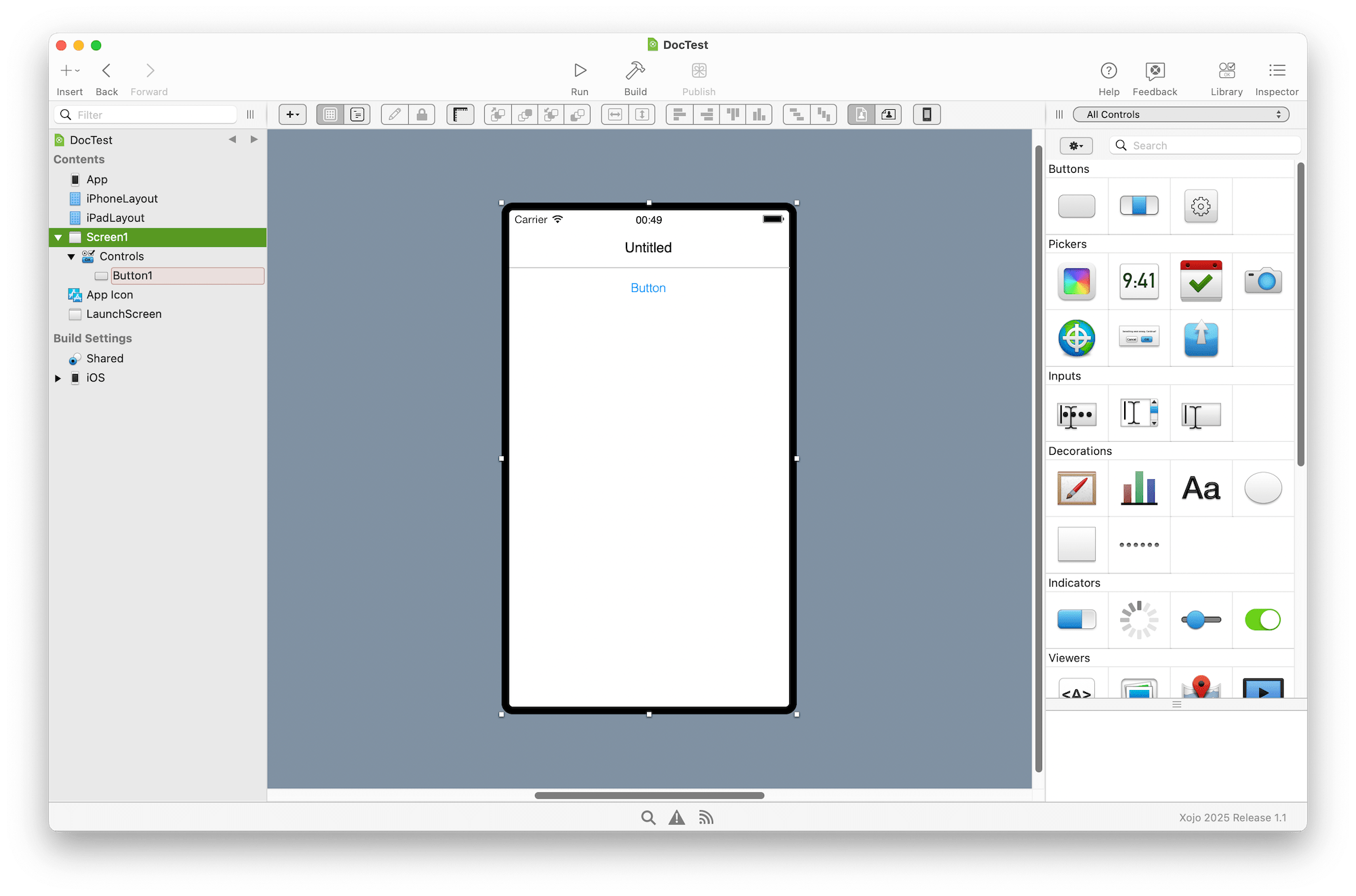This screenshot has height=896, width=1356.
Task: Open the Library panel
Action: pos(1226,77)
